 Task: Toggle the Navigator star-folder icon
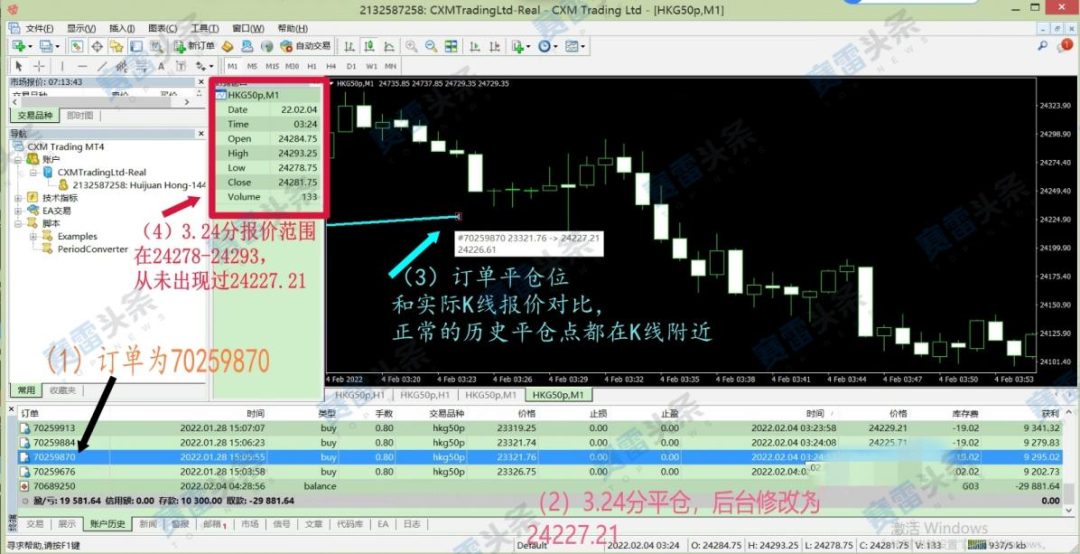point(116,46)
